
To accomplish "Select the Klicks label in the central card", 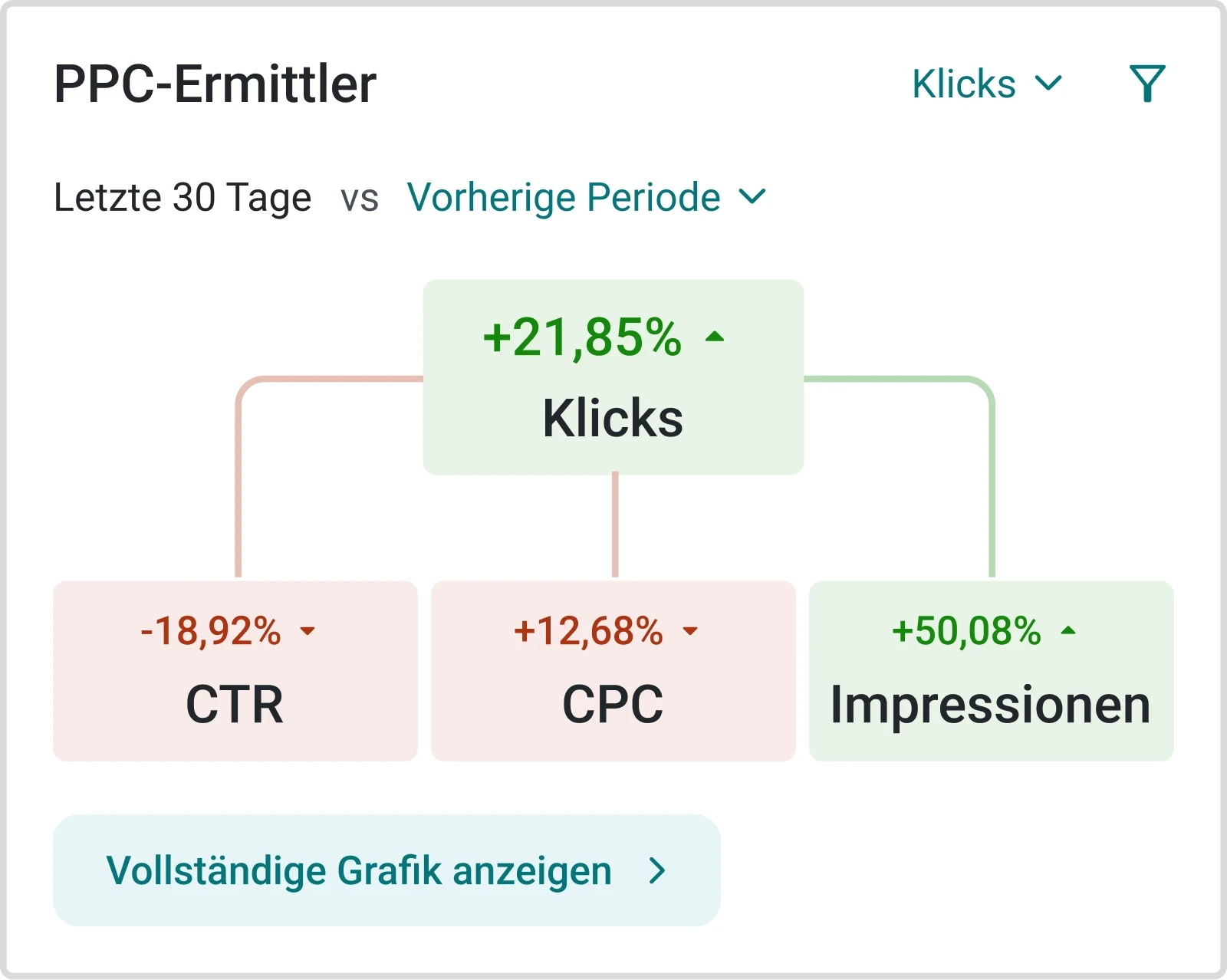I will point(613,418).
